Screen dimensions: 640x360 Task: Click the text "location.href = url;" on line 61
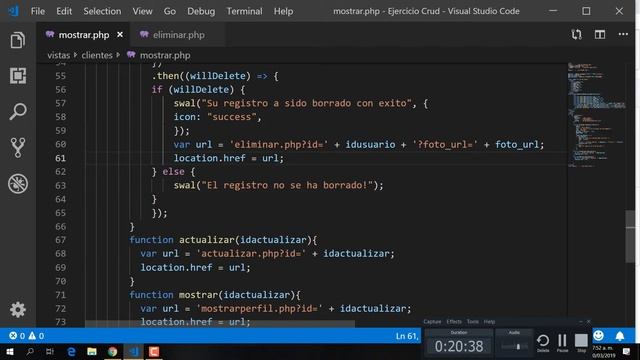pos(229,158)
